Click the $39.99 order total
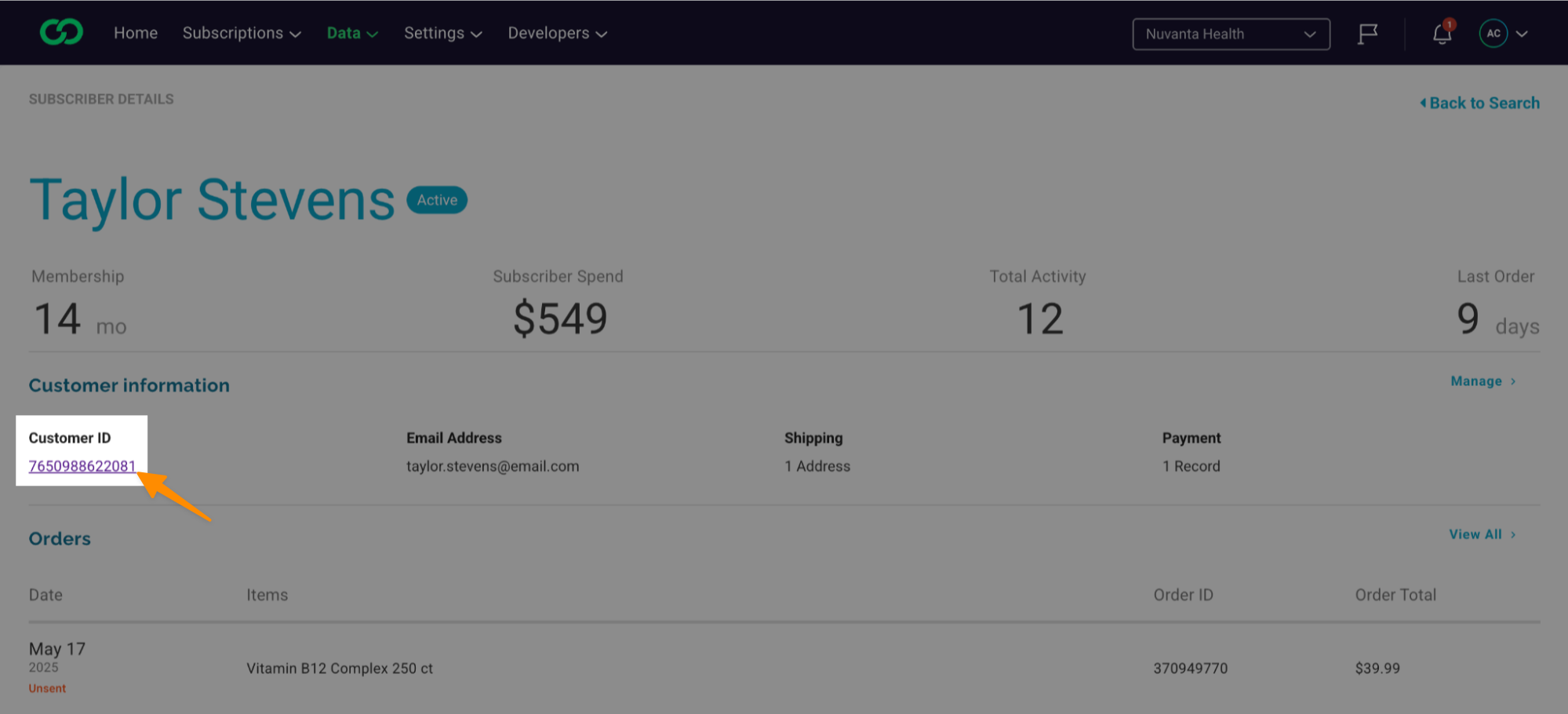1568x714 pixels. 1377,668
